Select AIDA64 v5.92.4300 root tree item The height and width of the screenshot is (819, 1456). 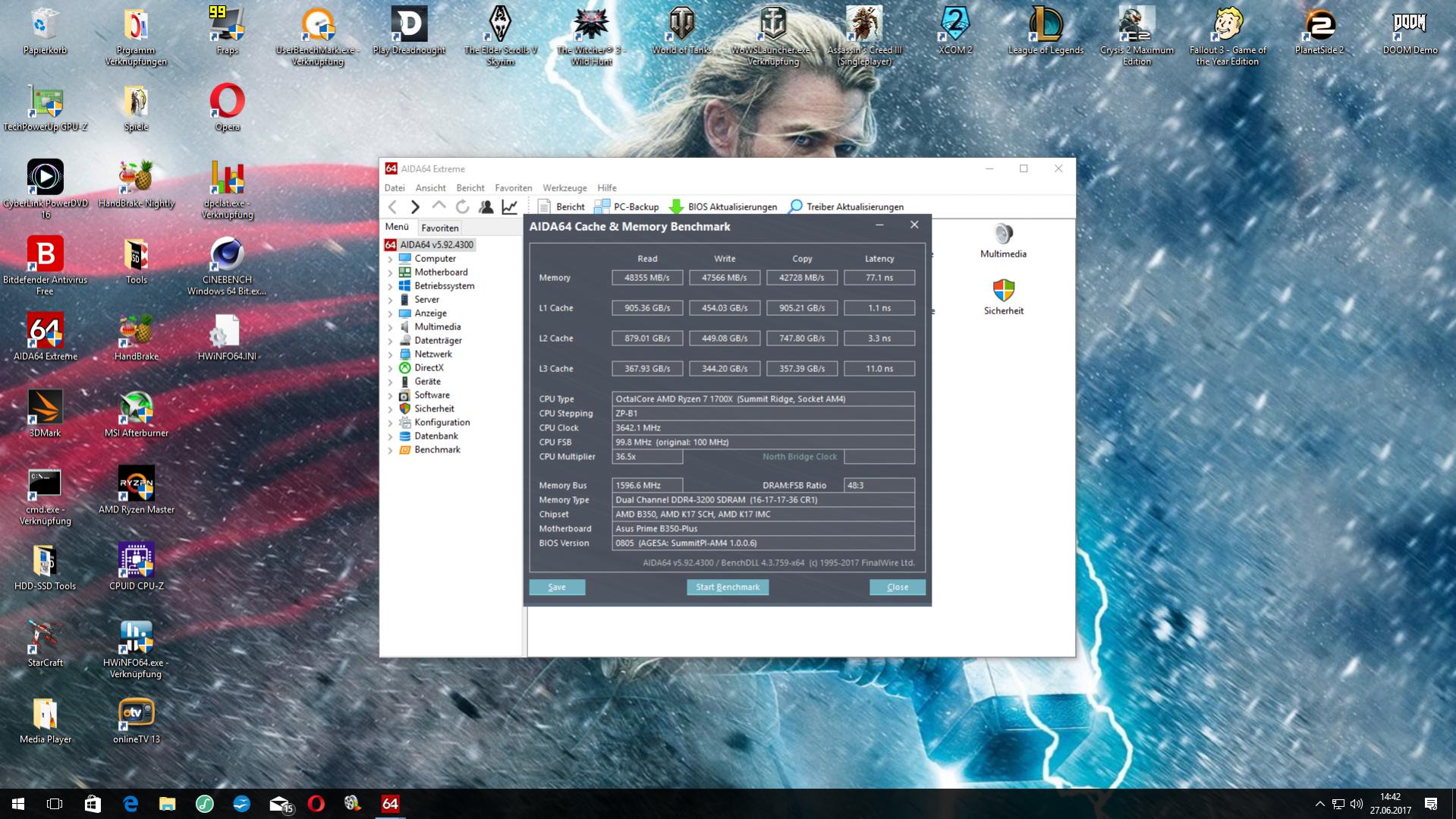(x=429, y=244)
